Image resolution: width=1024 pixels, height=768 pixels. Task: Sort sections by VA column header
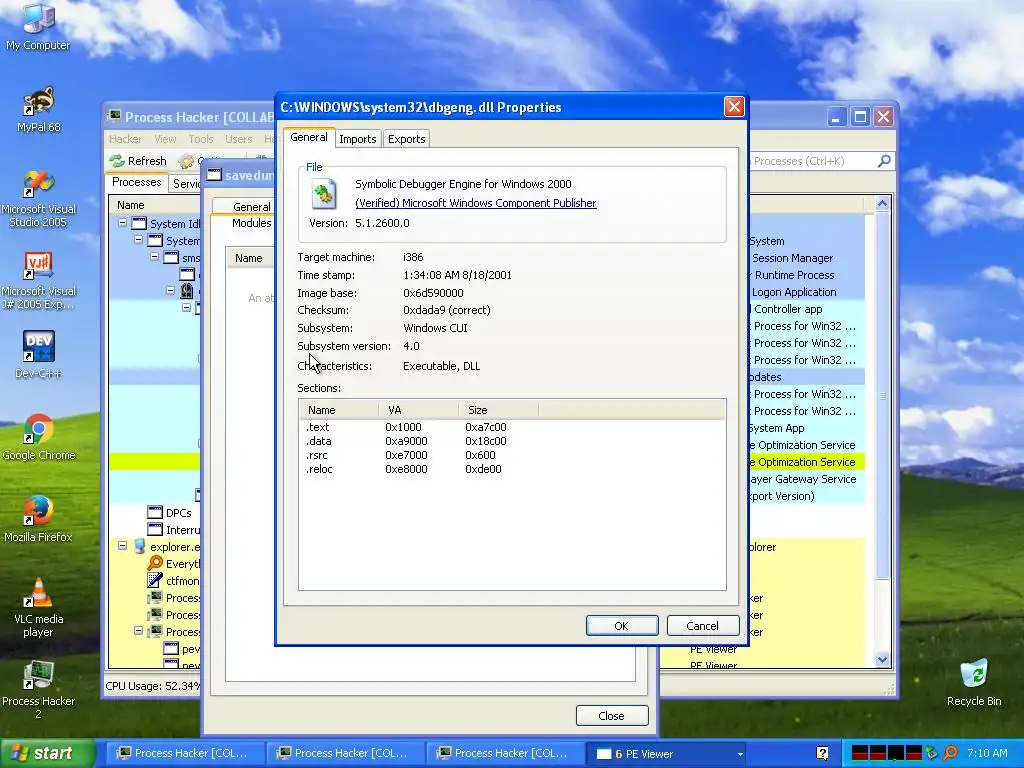419,409
